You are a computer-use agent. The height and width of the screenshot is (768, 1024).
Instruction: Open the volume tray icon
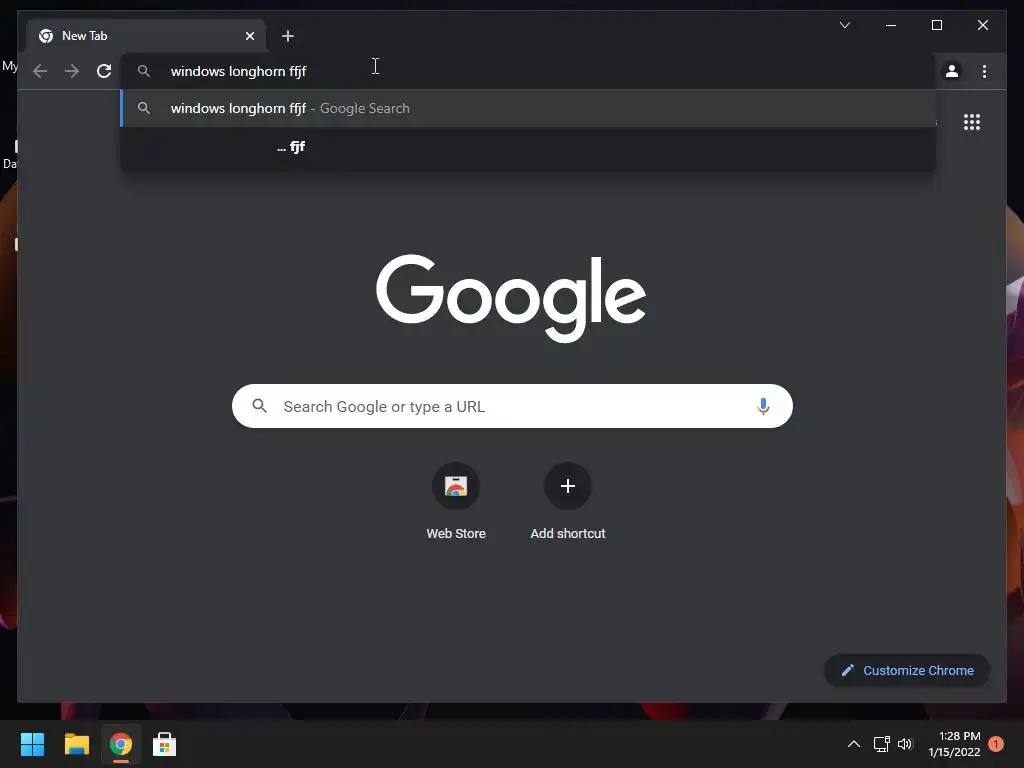coord(904,744)
